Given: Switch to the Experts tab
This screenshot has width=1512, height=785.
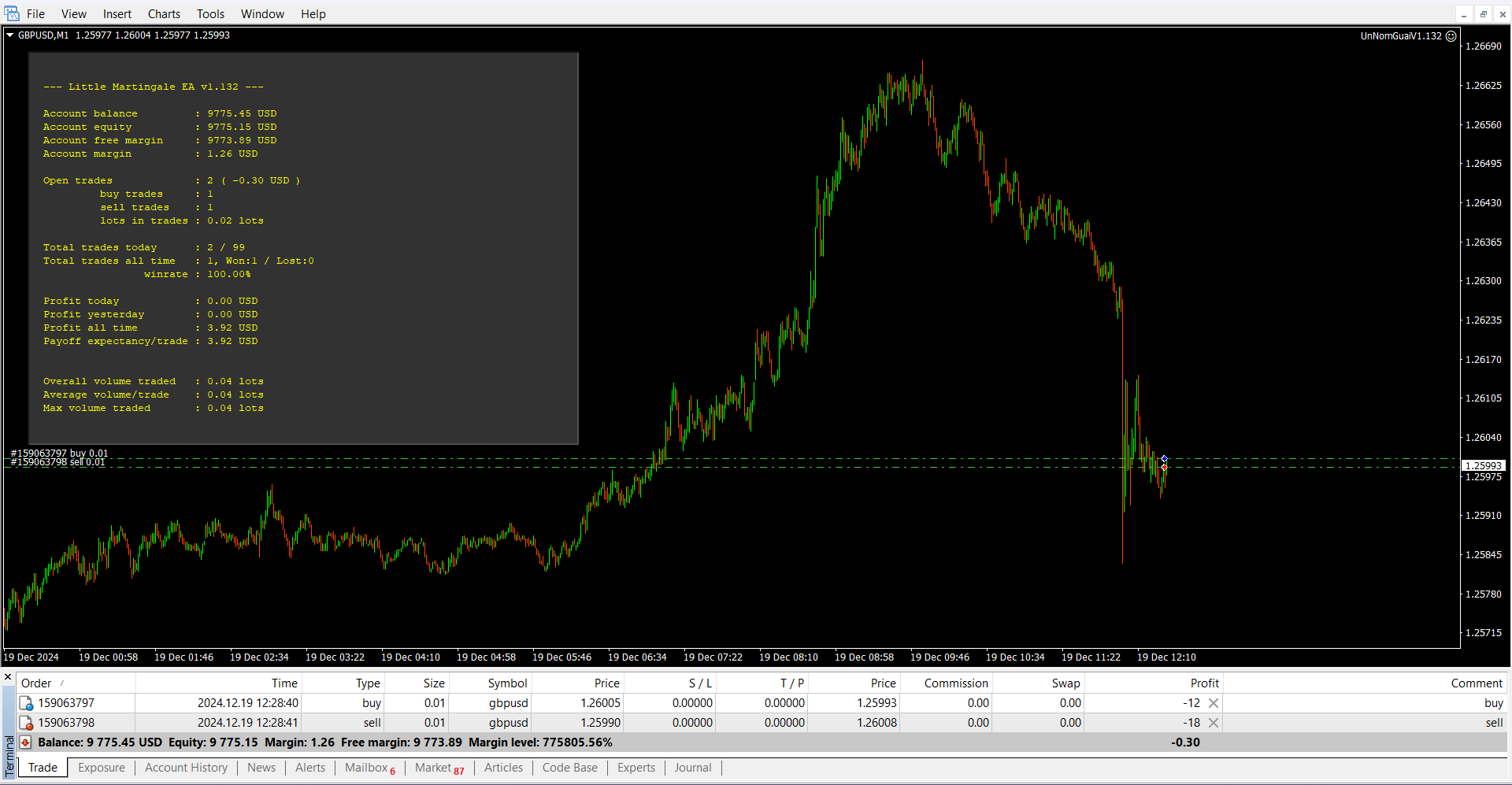Looking at the screenshot, I should [x=636, y=768].
